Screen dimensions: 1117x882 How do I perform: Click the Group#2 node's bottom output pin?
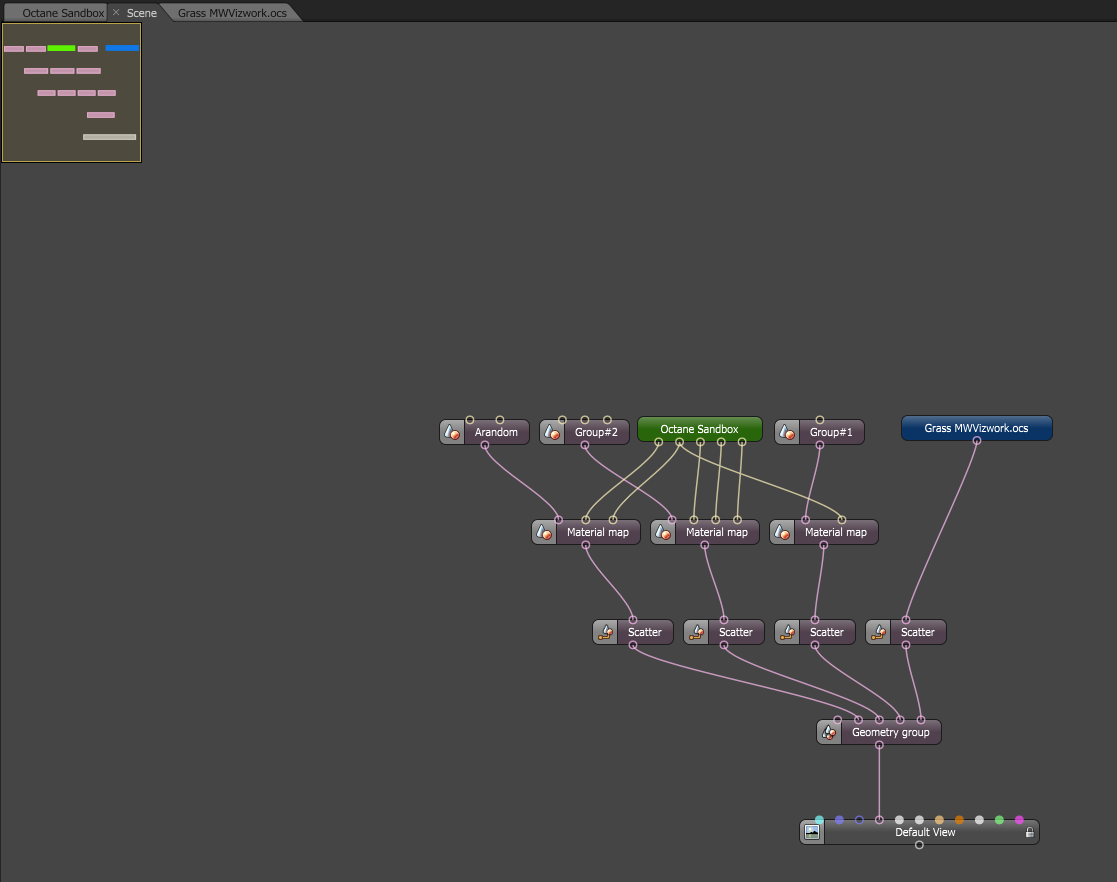click(x=585, y=445)
